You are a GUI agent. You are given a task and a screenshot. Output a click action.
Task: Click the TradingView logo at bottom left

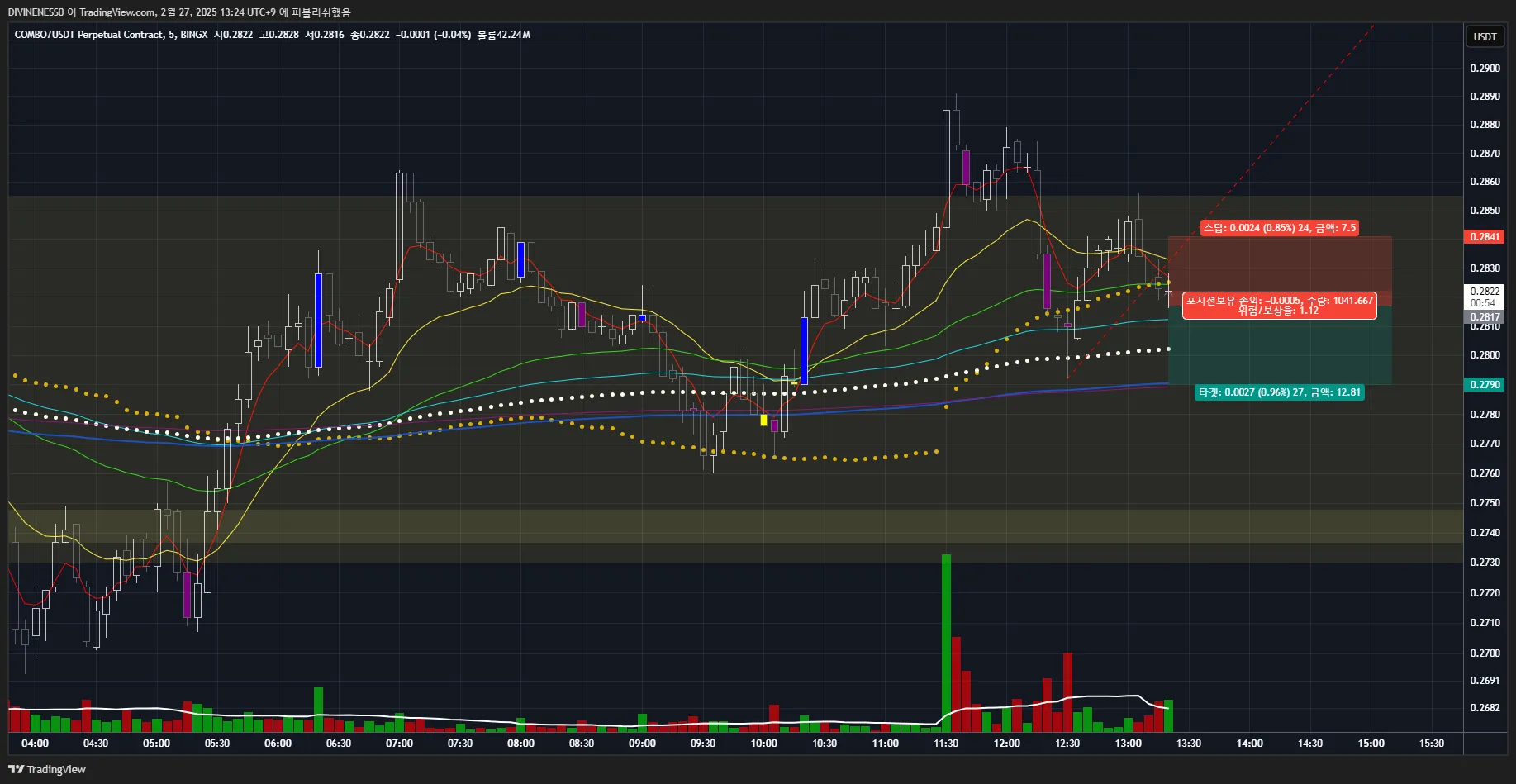[47, 769]
